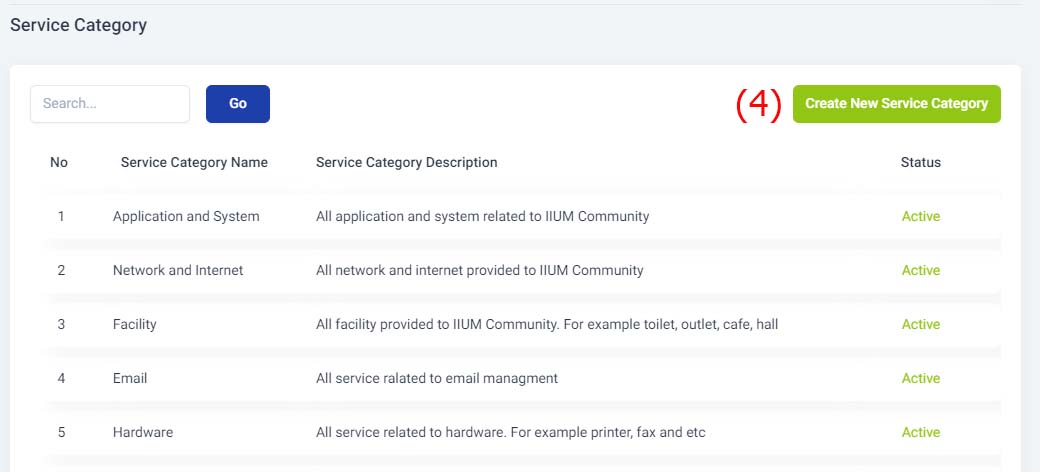1040x472 pixels.
Task: Open the Hardware service category
Action: (x=143, y=433)
